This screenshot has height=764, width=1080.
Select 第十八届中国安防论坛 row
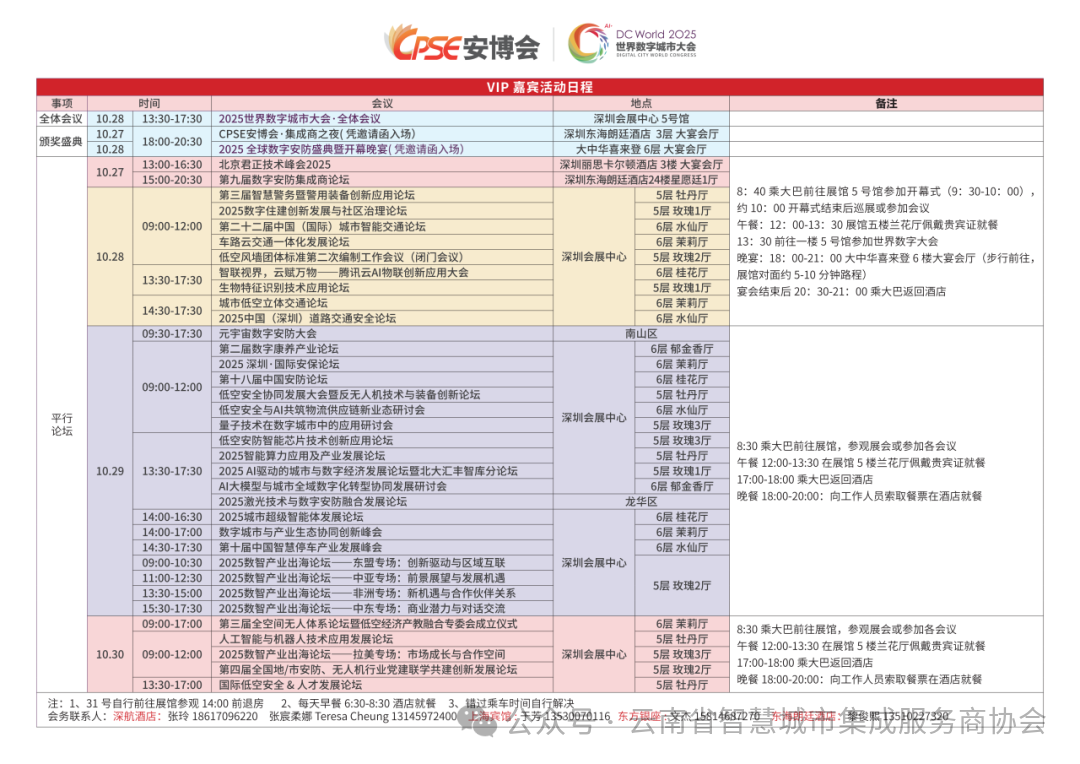pos(382,379)
